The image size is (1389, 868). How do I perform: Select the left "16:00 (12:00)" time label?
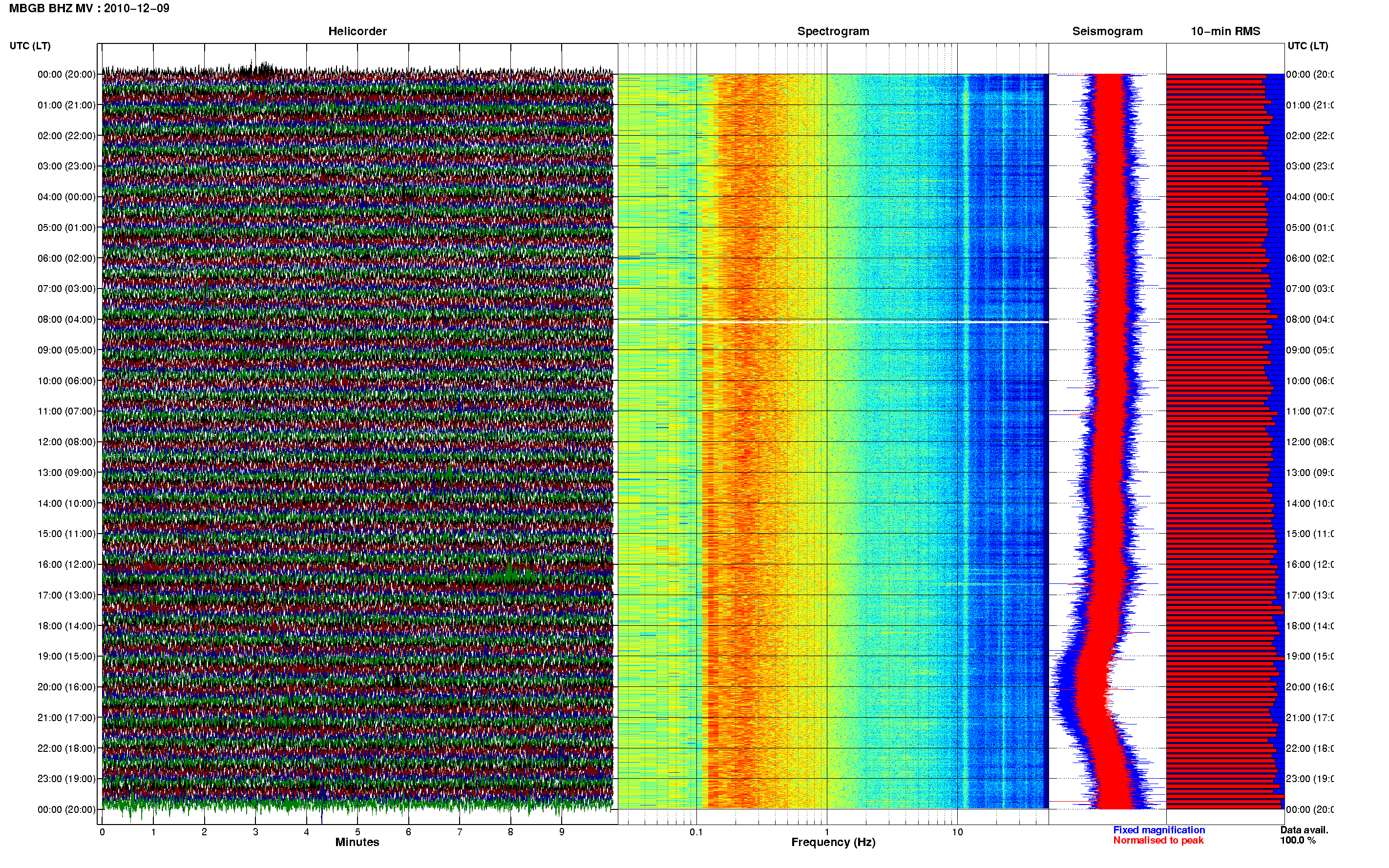pyautogui.click(x=66, y=564)
